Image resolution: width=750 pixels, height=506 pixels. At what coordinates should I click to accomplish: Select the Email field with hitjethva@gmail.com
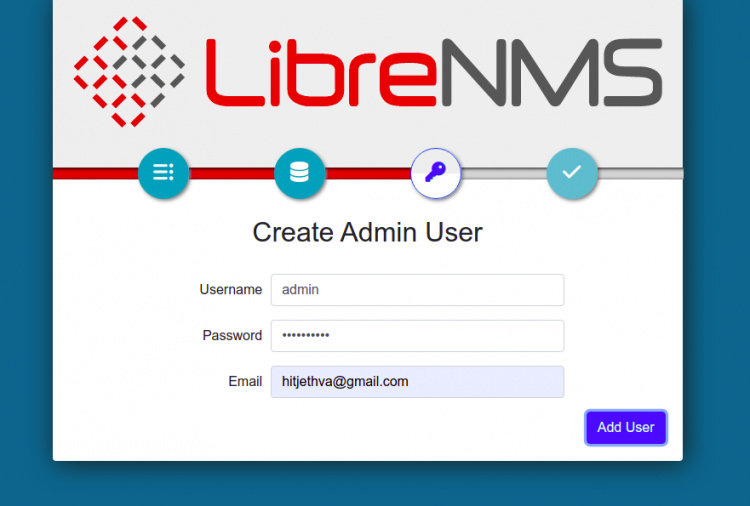(x=417, y=382)
